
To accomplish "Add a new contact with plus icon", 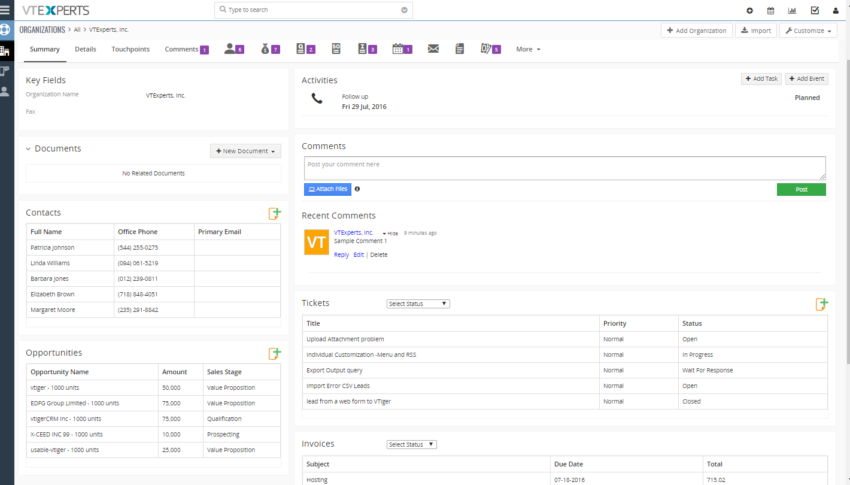I will 275,214.
